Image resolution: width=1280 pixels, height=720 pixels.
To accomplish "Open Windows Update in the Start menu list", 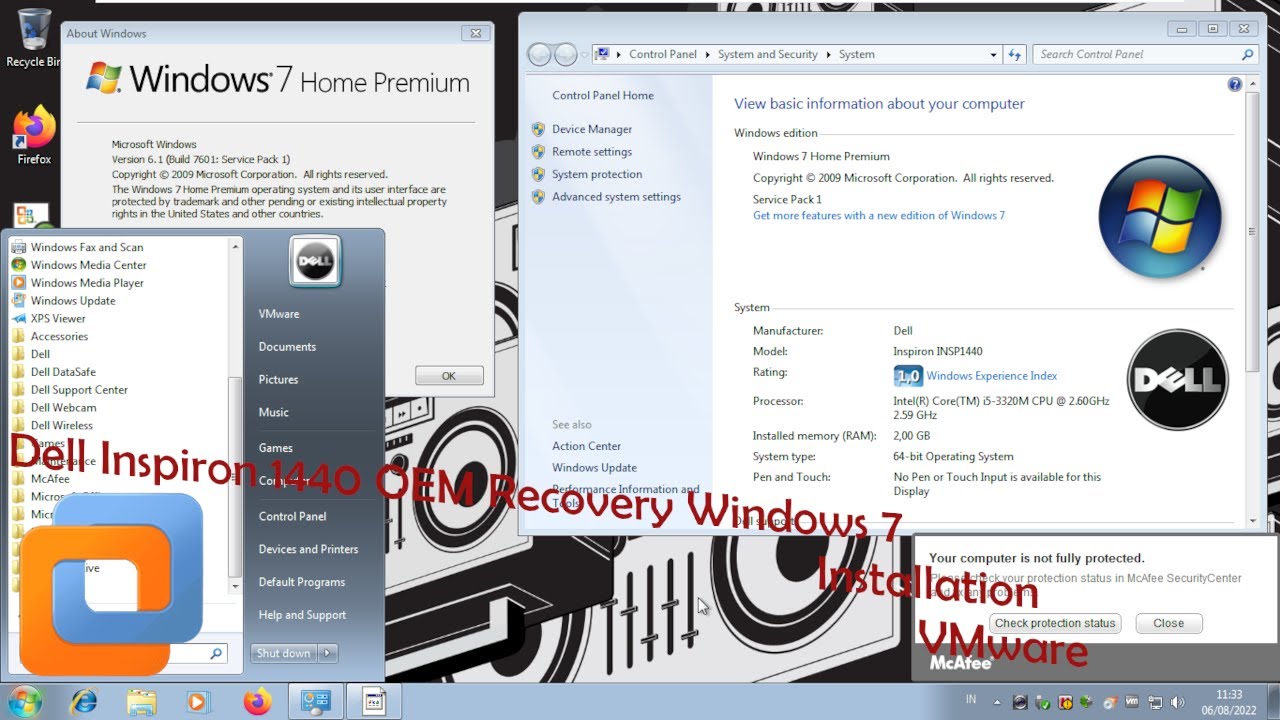I will point(73,301).
